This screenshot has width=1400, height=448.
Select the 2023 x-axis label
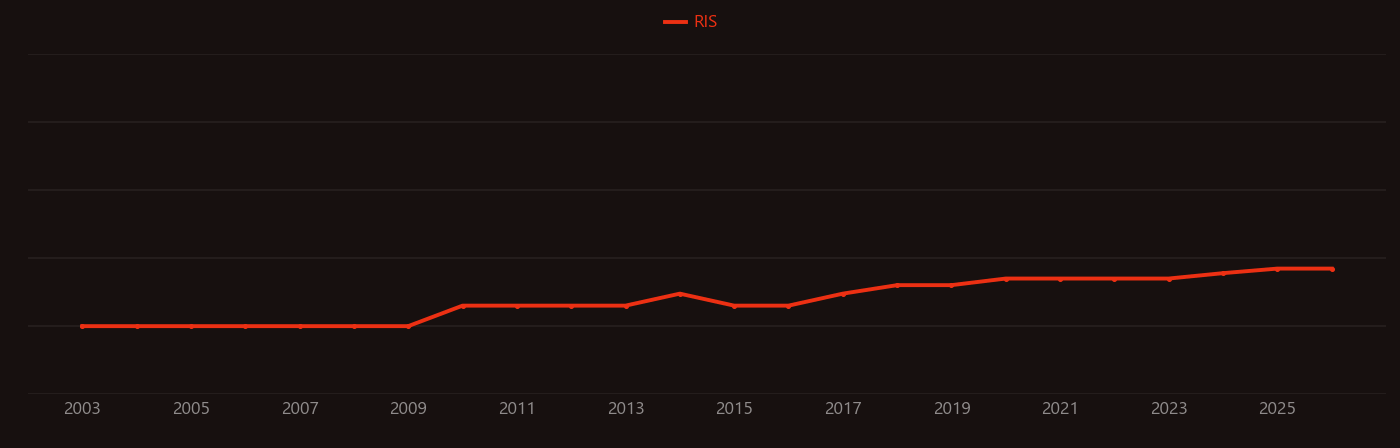pos(1169,409)
